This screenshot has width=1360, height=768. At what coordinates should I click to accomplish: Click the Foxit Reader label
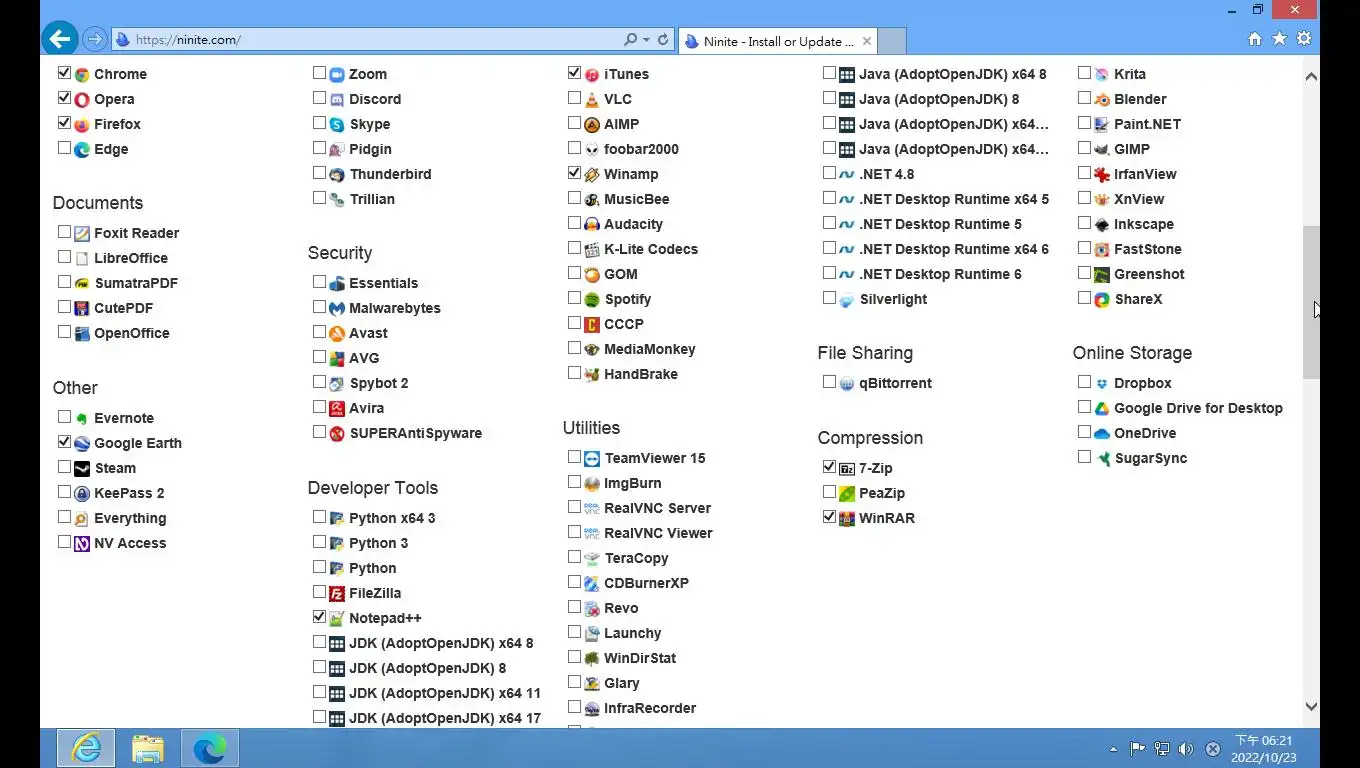pyautogui.click(x=136, y=233)
